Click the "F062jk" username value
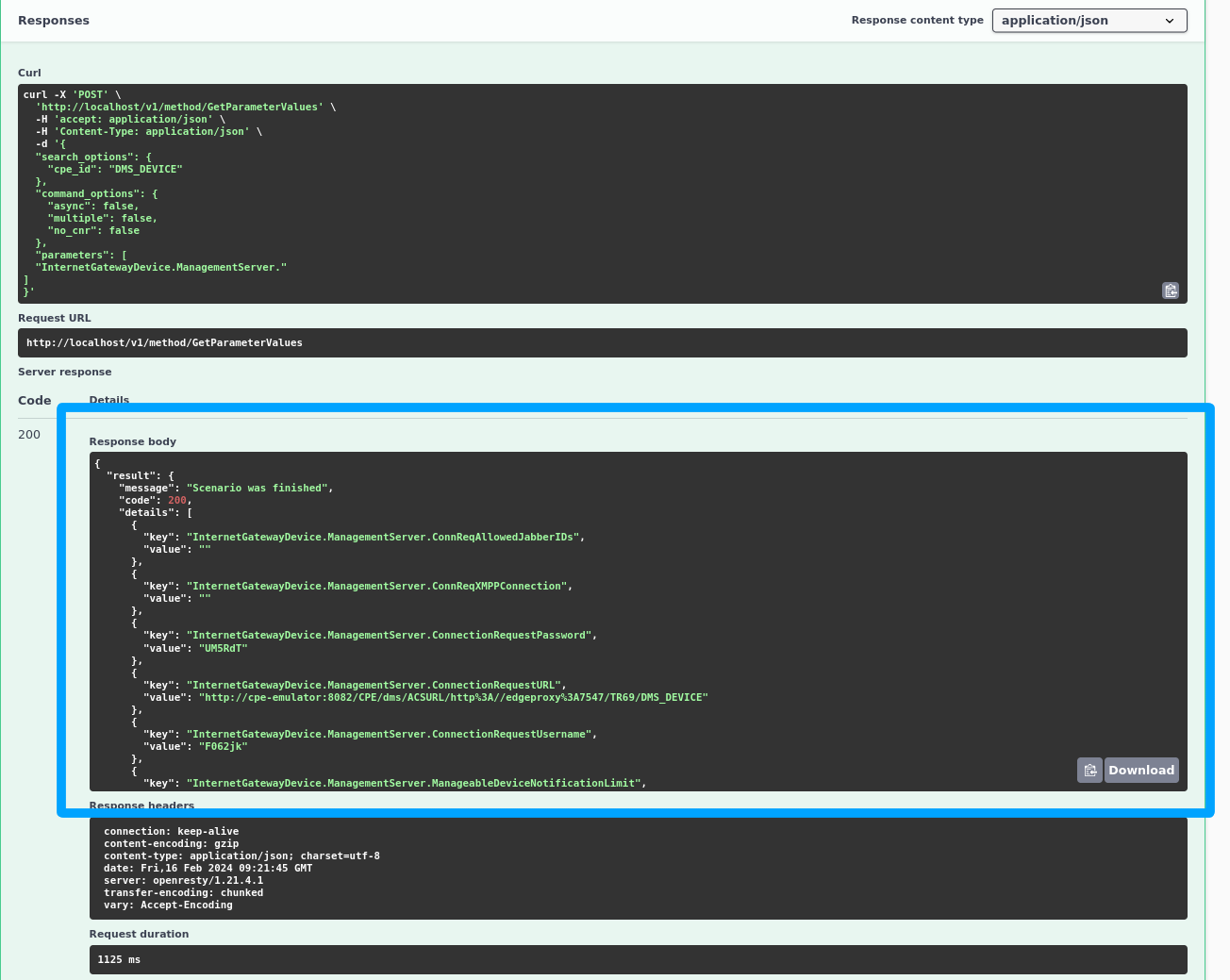The image size is (1230, 980). (x=223, y=747)
